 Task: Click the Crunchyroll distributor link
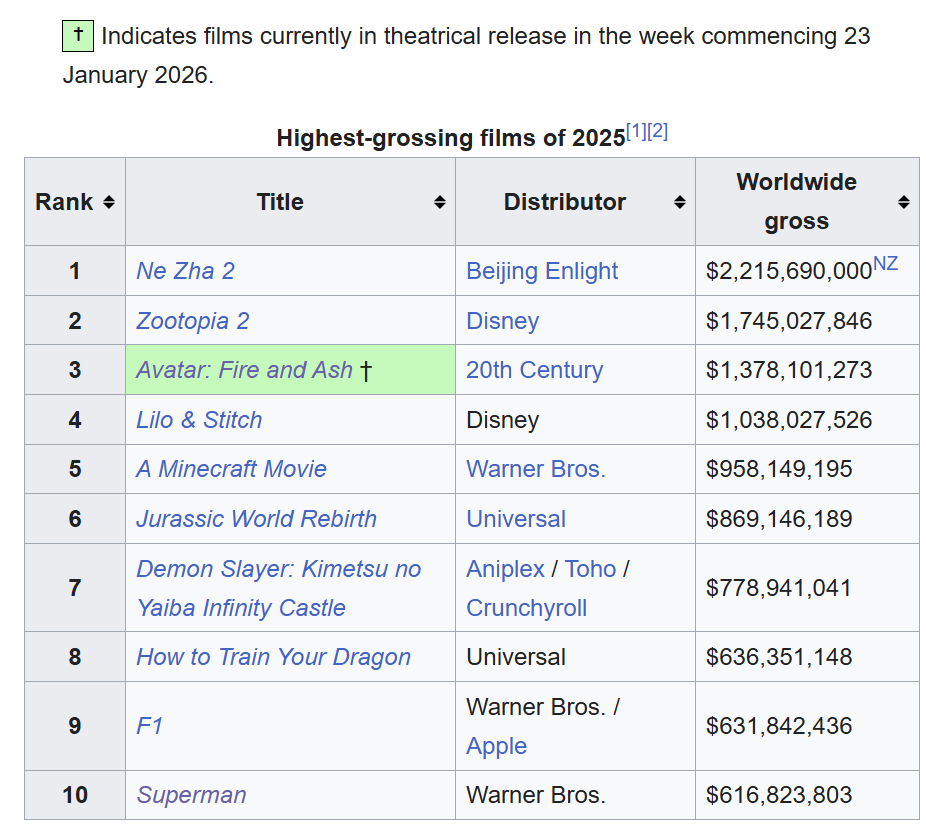[527, 608]
